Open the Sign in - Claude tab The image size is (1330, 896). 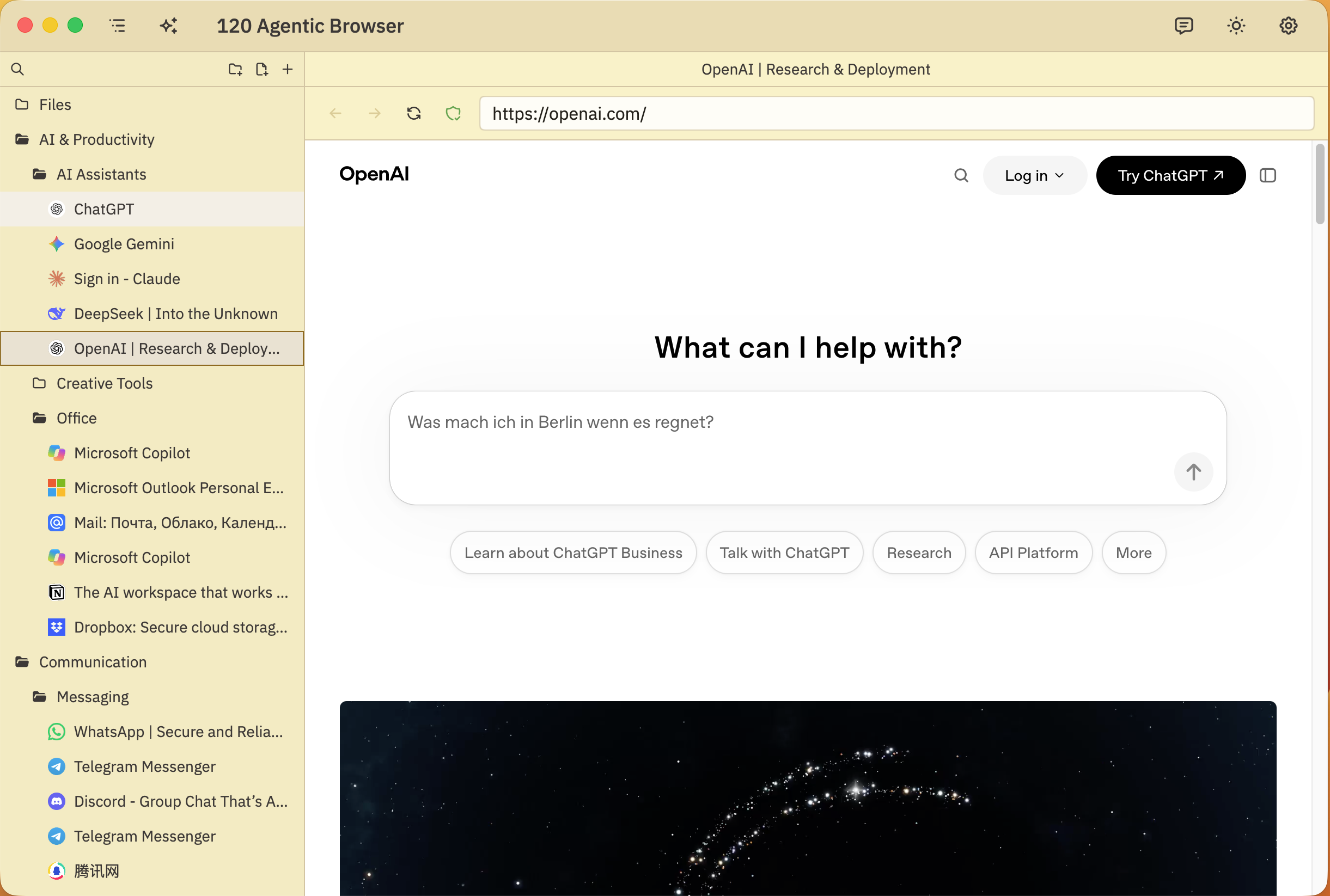coord(152,279)
